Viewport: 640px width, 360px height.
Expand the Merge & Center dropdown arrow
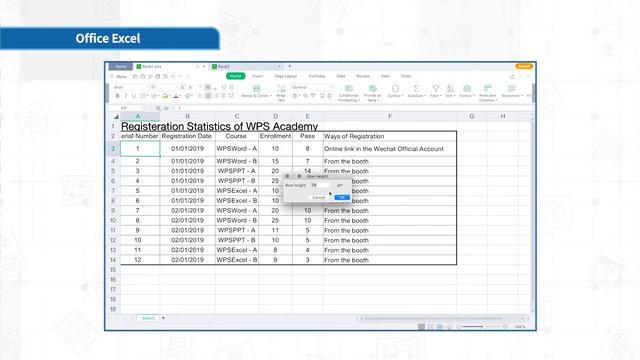[271, 96]
